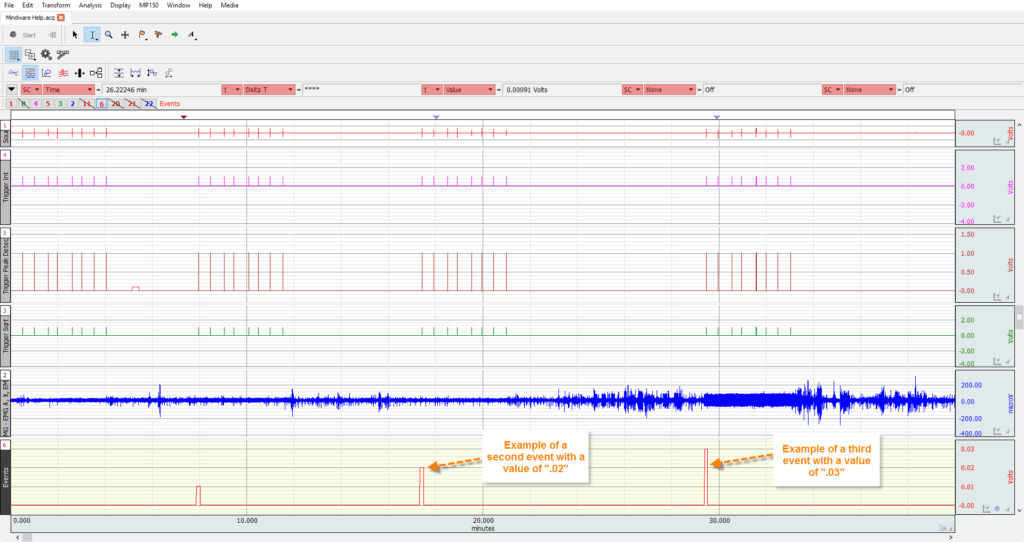Open the Transform menu

click(56, 5)
